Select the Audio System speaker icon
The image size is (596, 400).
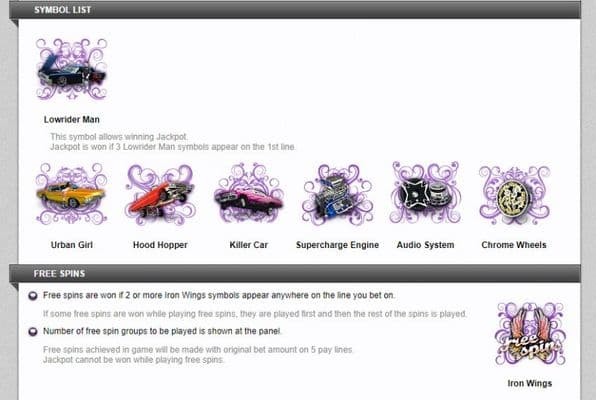(425, 193)
